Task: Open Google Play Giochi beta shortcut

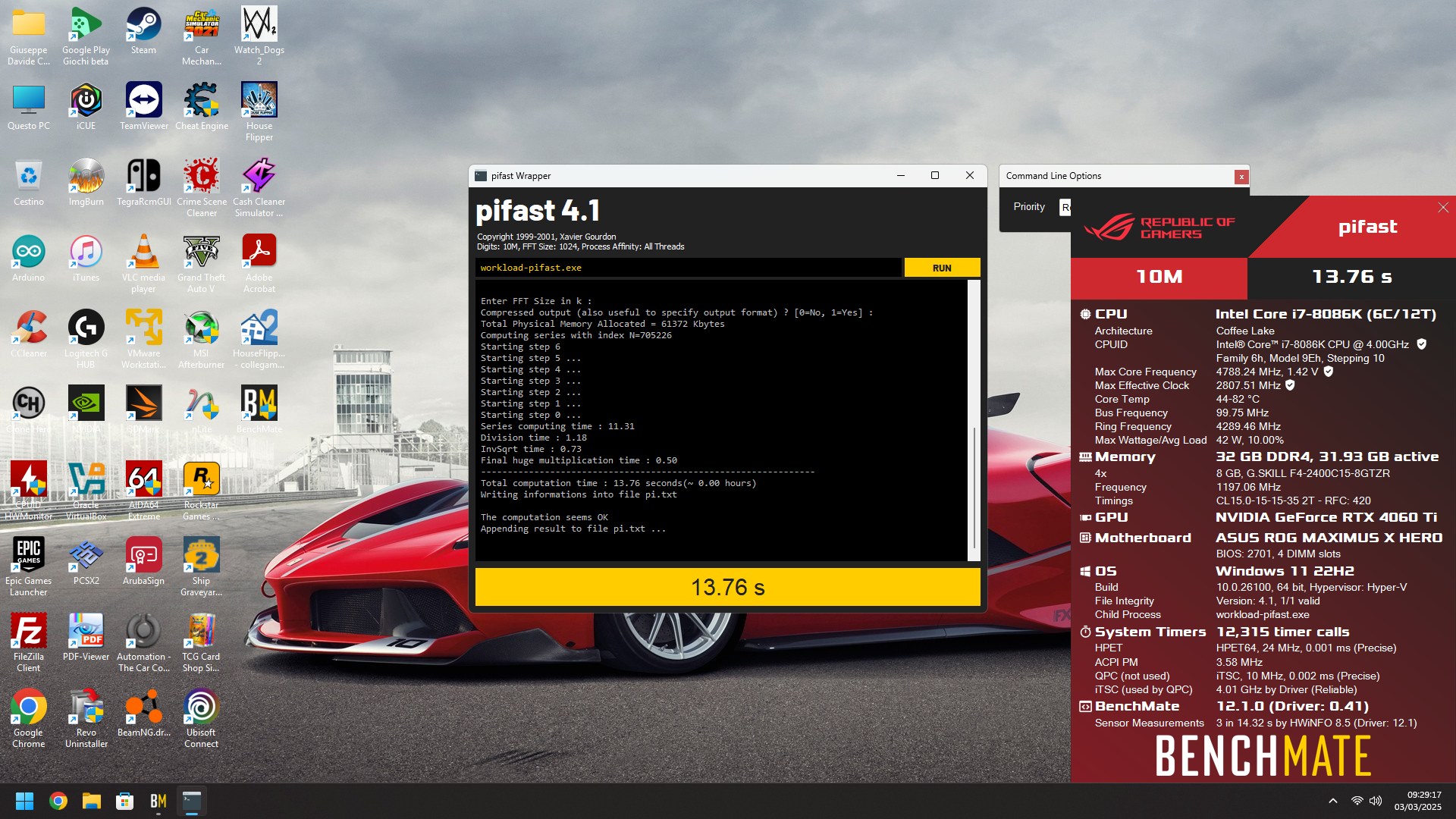Action: [86, 36]
